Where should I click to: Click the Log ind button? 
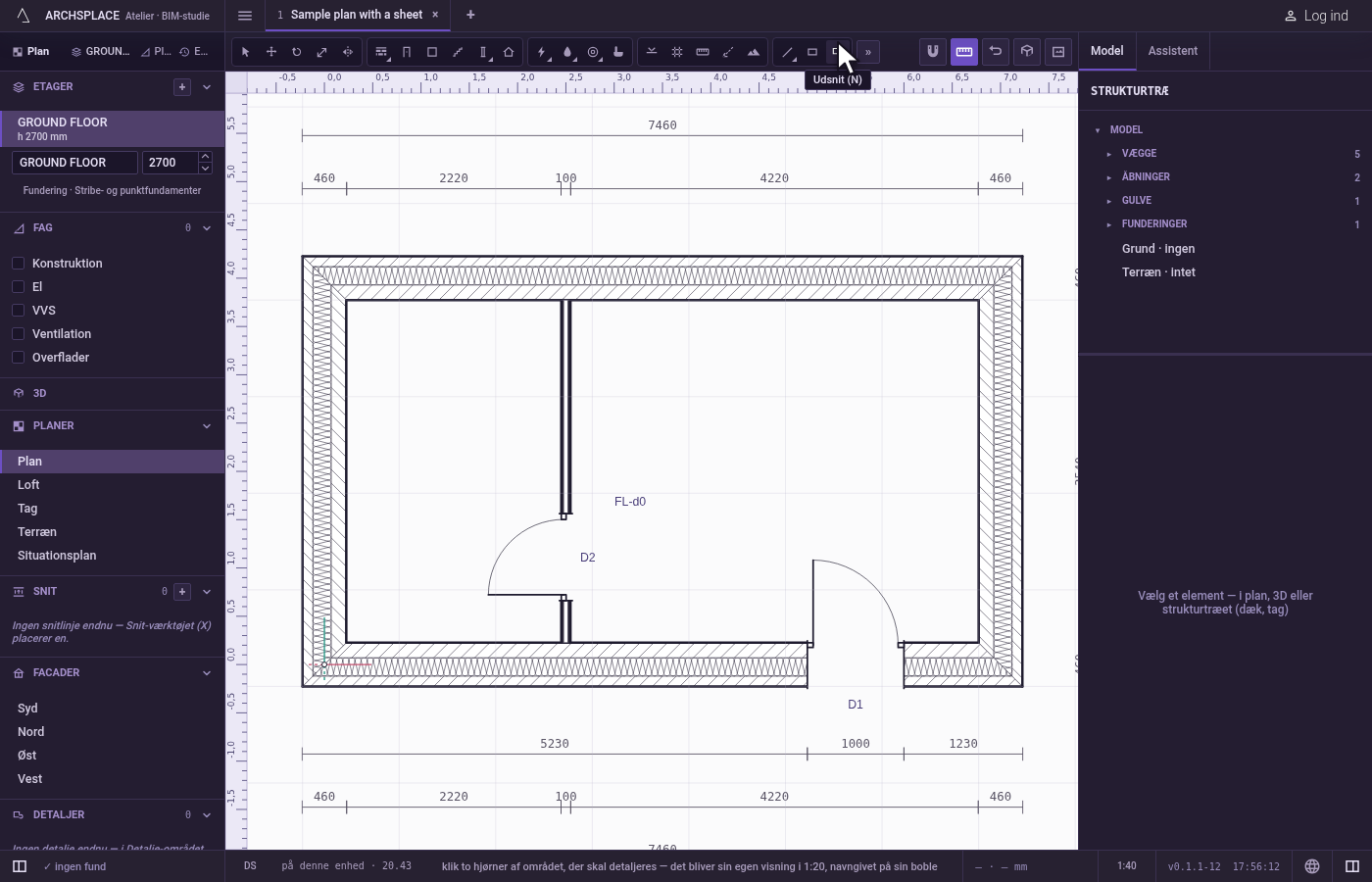tap(1316, 16)
